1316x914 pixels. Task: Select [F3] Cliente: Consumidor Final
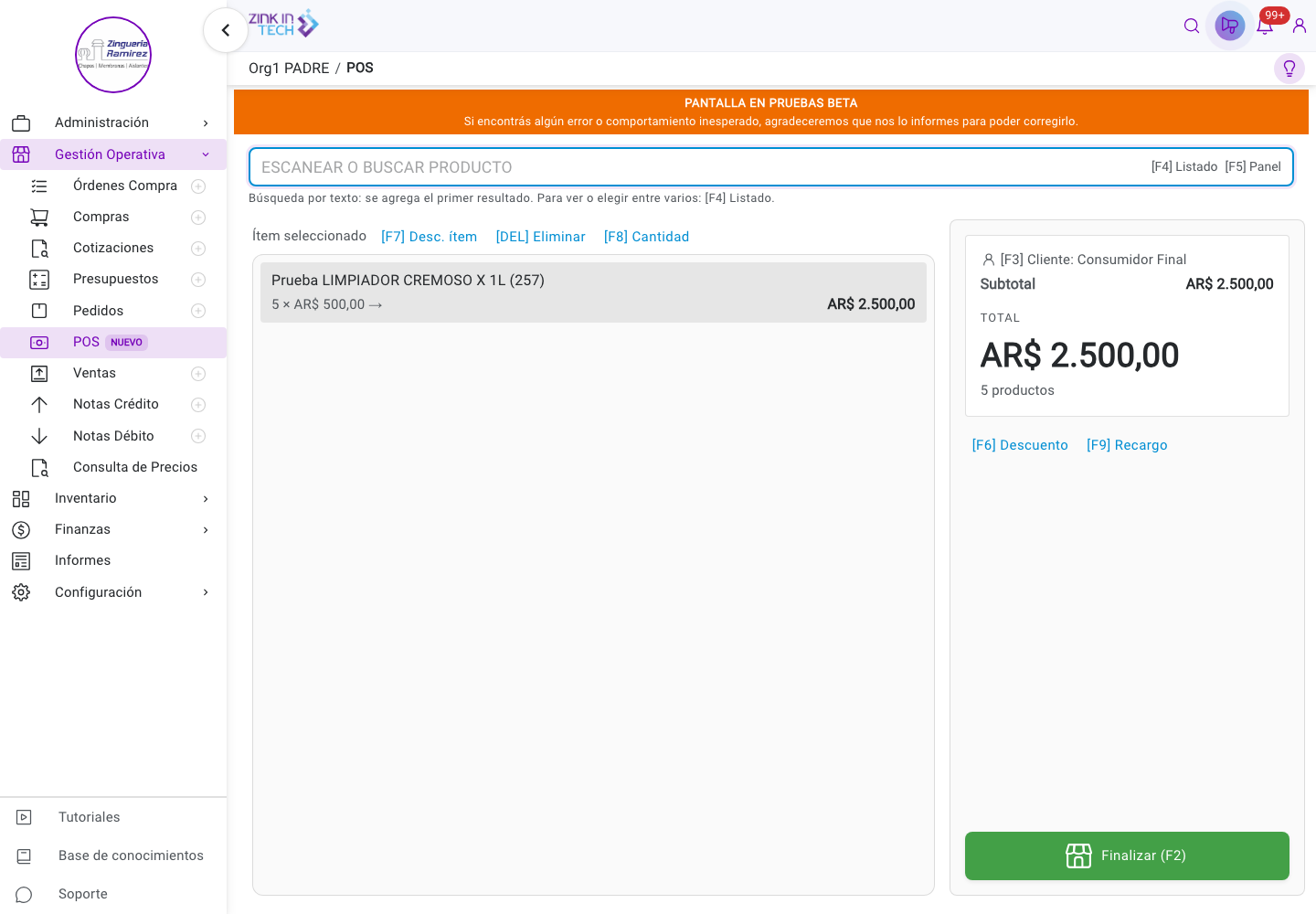pyautogui.click(x=1084, y=260)
